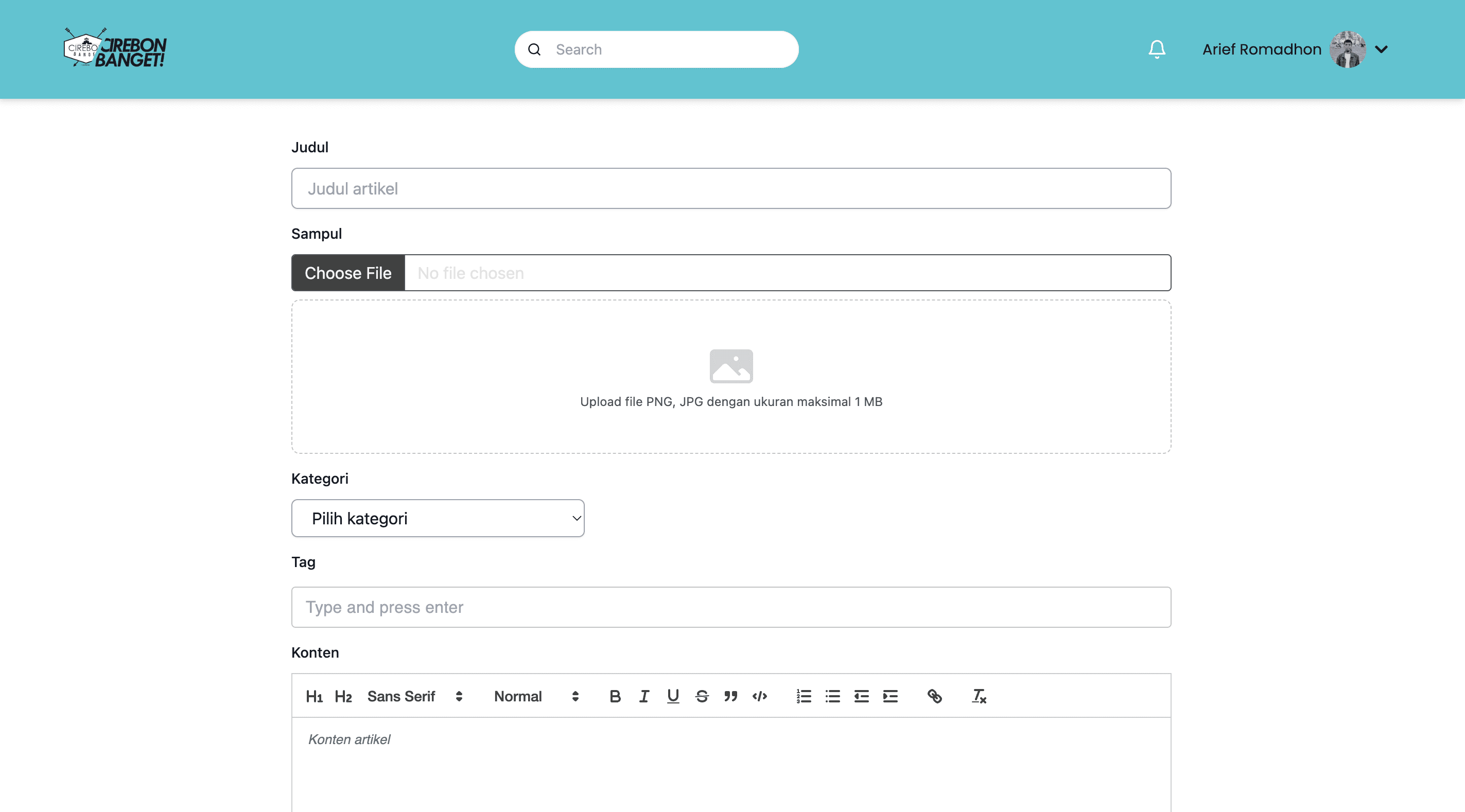Open the Normal text size picker
The height and width of the screenshot is (812, 1465).
click(x=536, y=696)
